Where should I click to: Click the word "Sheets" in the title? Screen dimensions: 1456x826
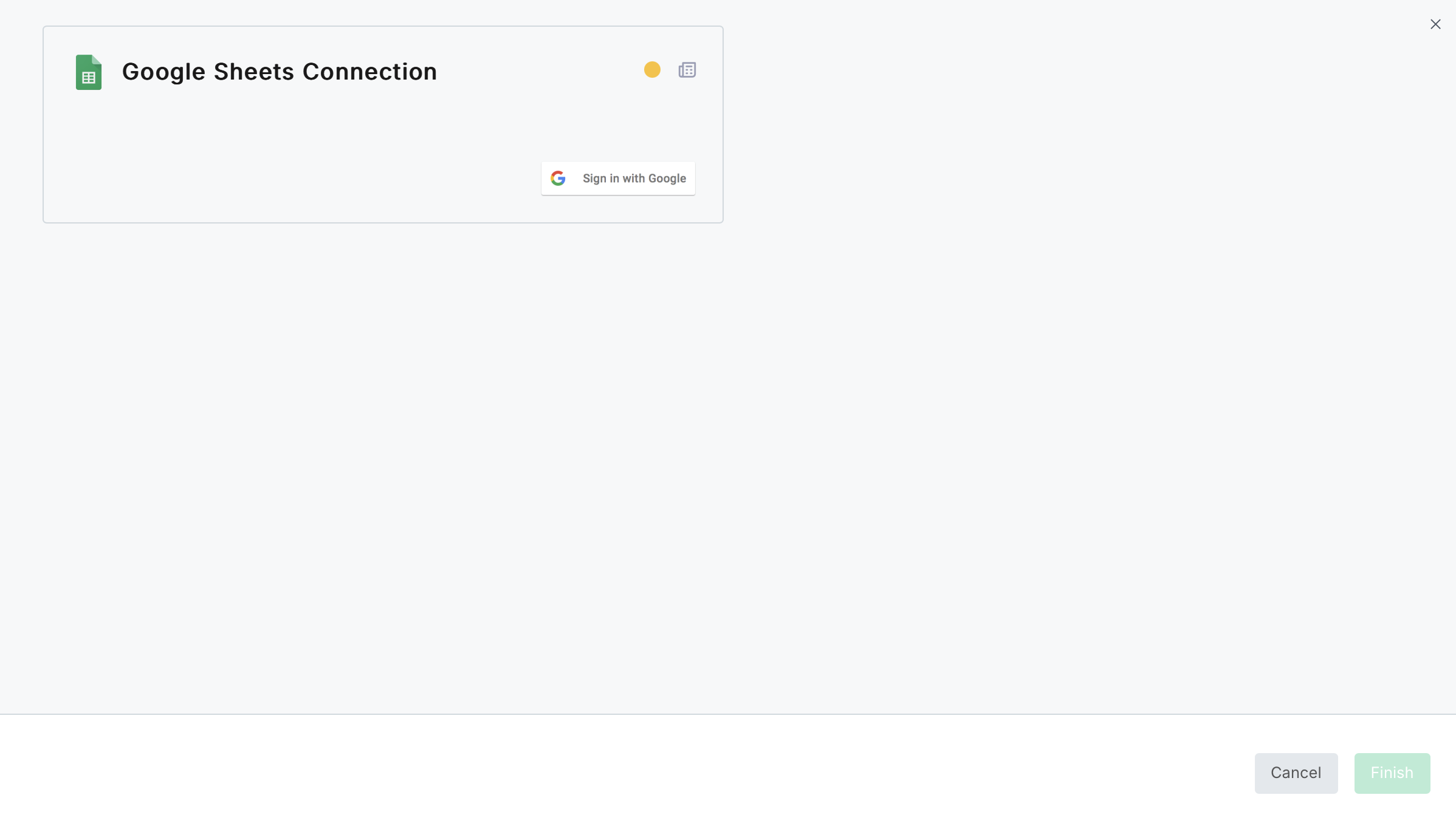pyautogui.click(x=254, y=72)
